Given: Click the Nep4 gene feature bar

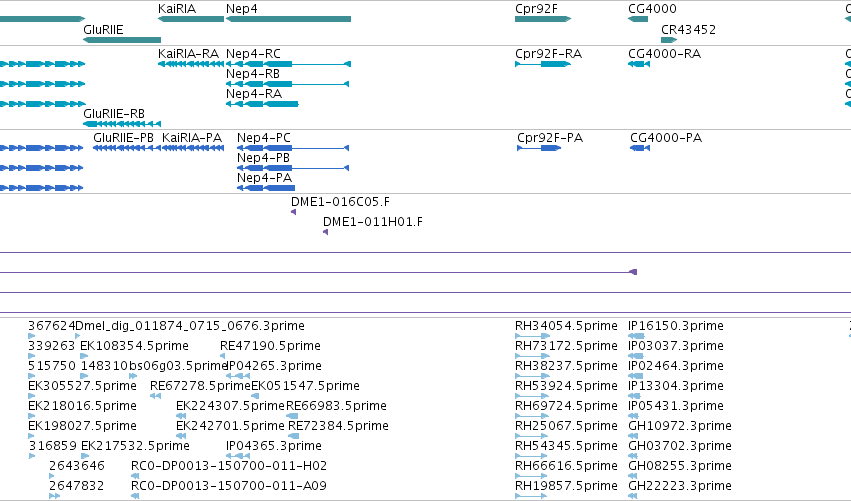Looking at the screenshot, I should 288,19.
